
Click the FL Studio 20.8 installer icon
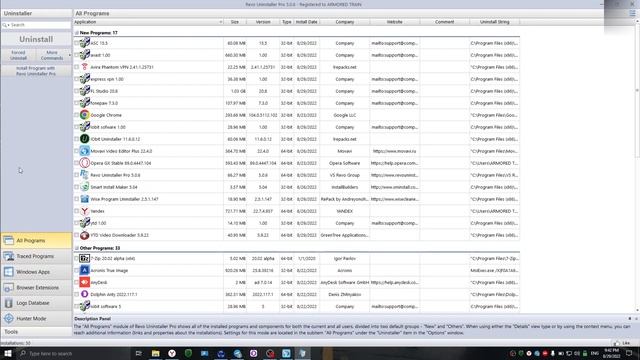point(84,91)
